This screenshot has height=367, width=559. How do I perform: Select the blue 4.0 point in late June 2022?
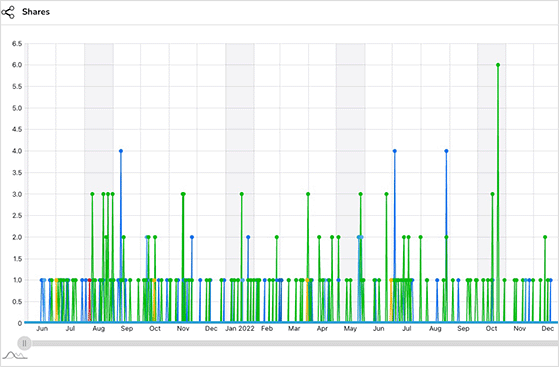(x=395, y=151)
